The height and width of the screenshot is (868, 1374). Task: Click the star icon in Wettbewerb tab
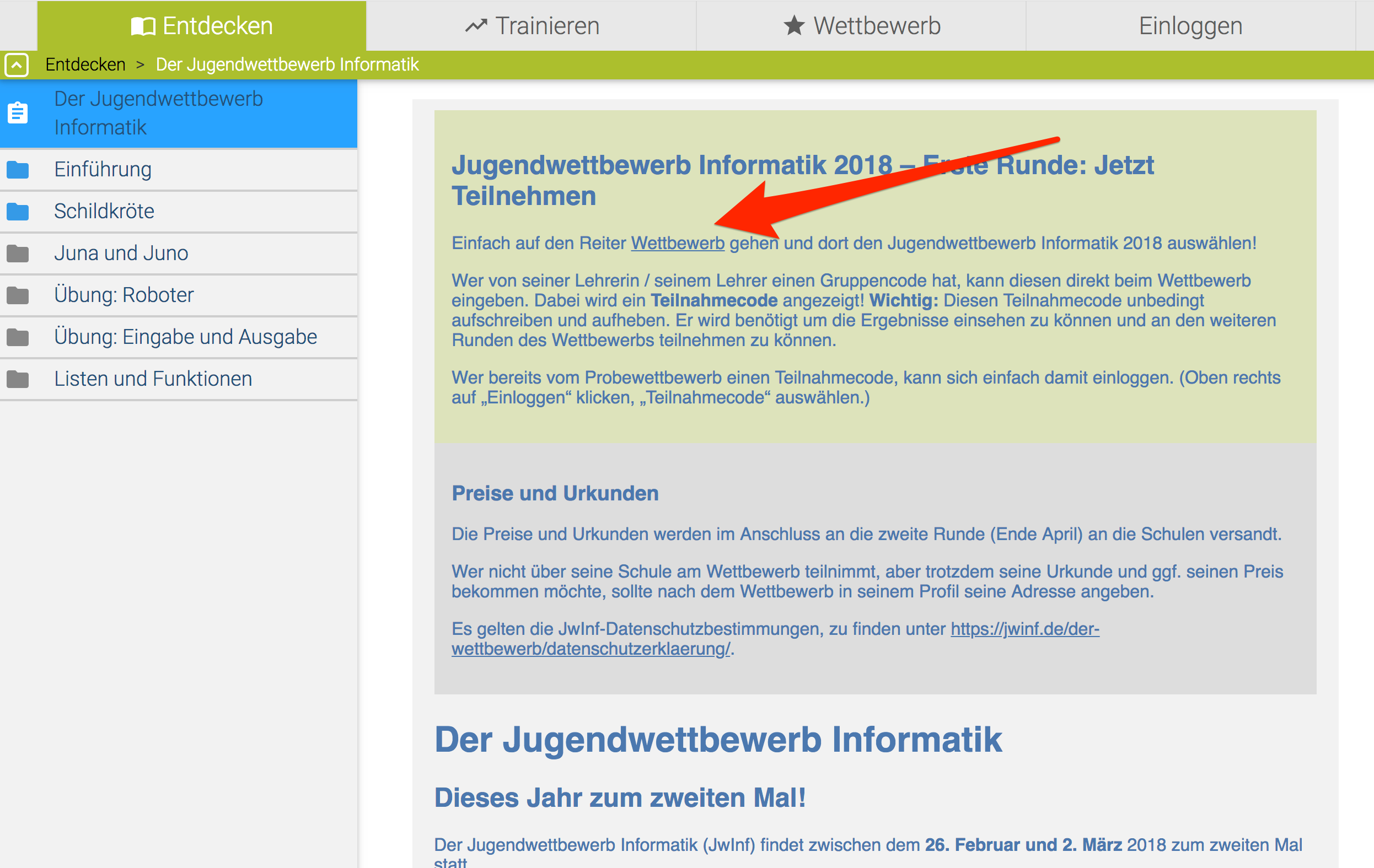pos(794,26)
